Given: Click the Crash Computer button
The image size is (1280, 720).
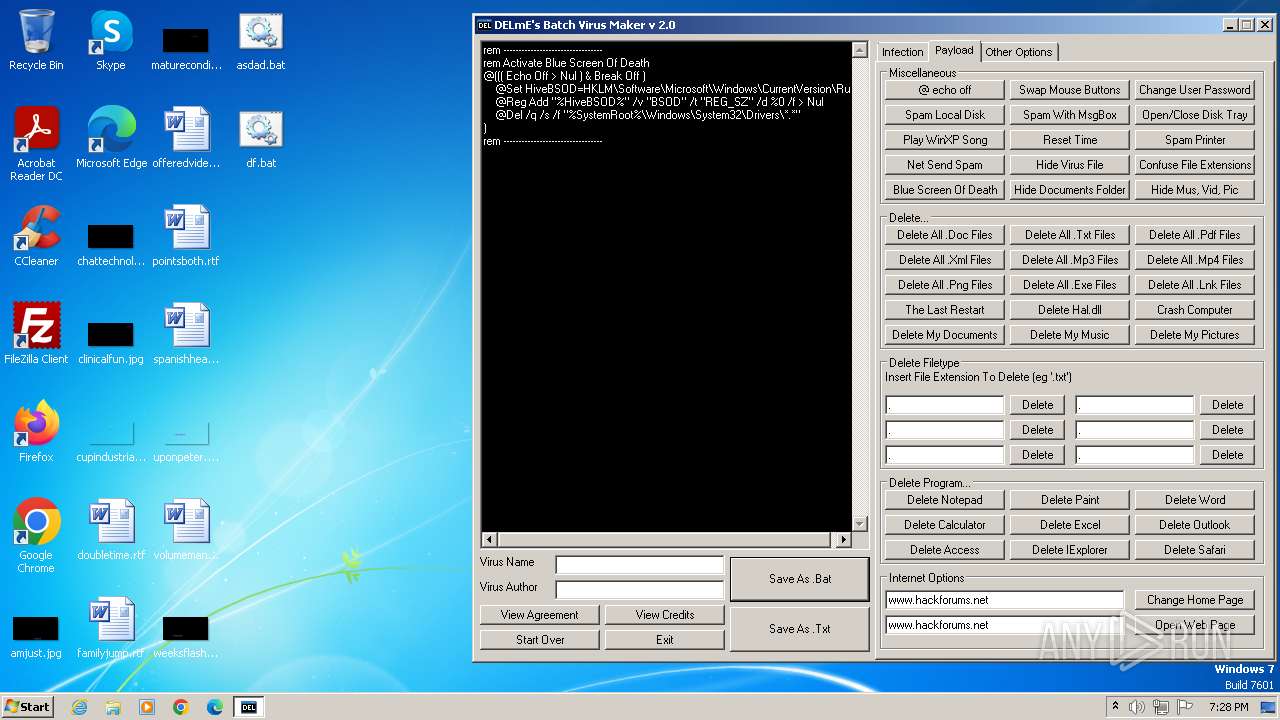Looking at the screenshot, I should 1195,310.
